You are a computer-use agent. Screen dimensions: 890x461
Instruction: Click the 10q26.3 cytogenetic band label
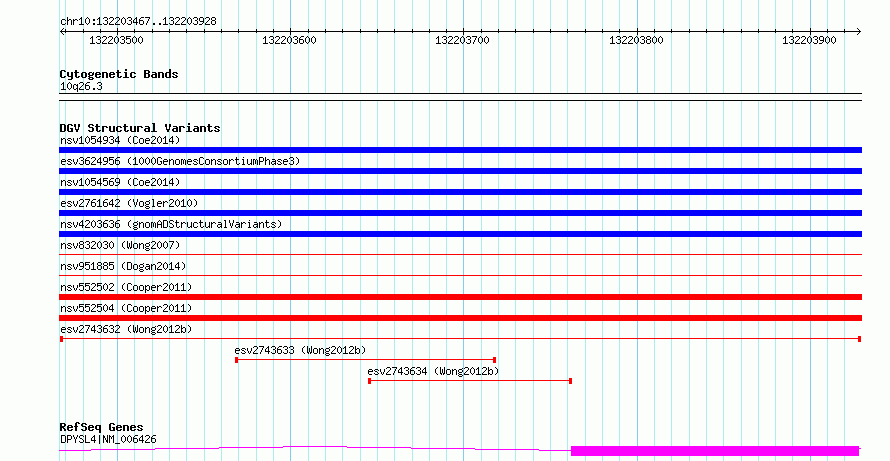pos(81,87)
